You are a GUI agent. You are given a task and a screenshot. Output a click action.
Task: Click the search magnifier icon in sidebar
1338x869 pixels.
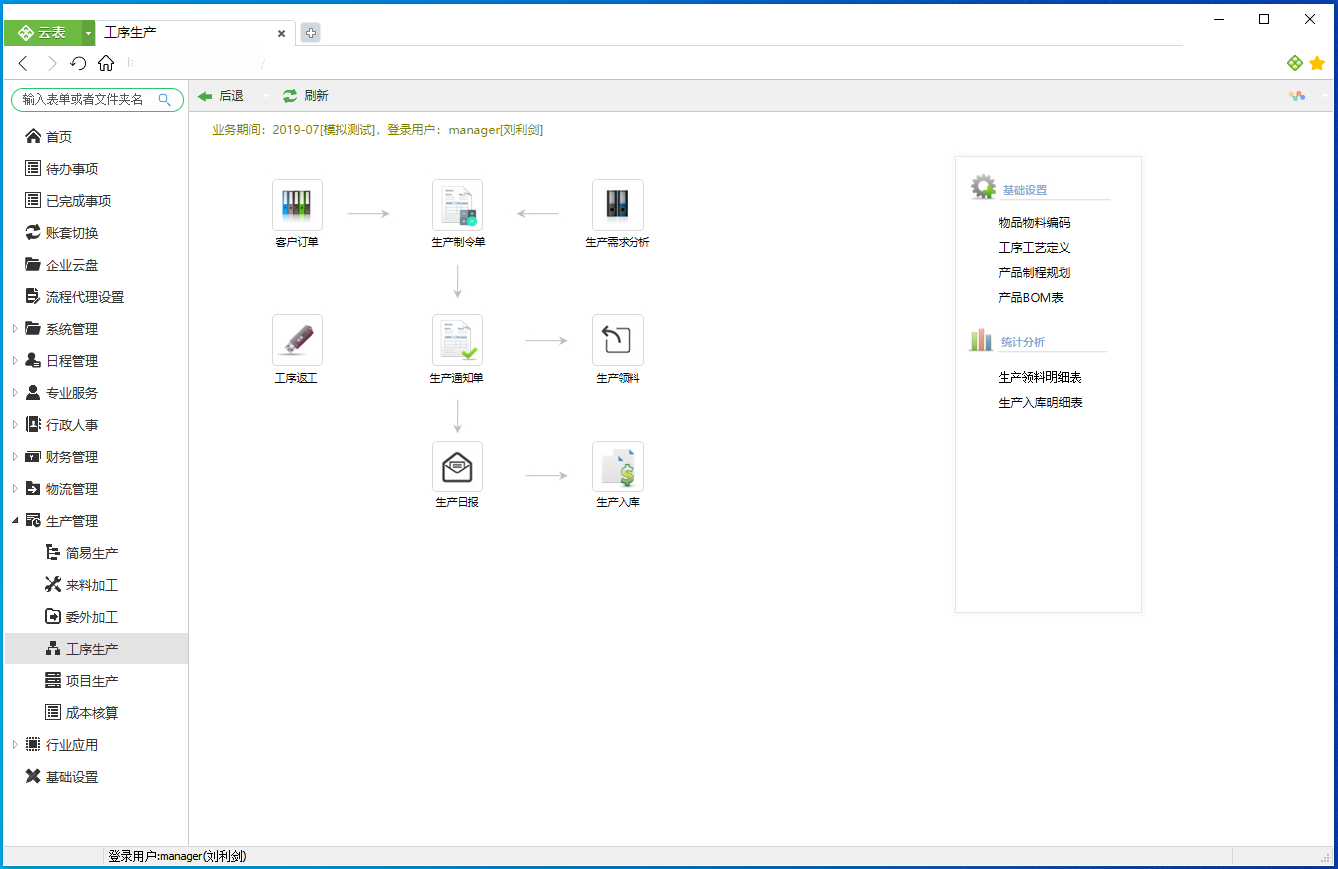pos(165,99)
